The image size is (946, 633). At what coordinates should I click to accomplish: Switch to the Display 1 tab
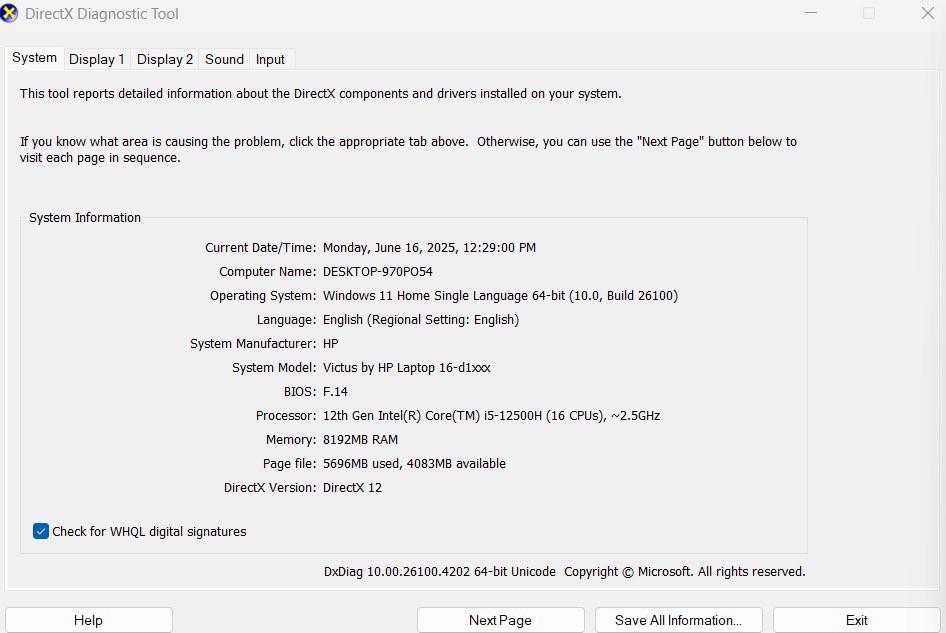(96, 59)
